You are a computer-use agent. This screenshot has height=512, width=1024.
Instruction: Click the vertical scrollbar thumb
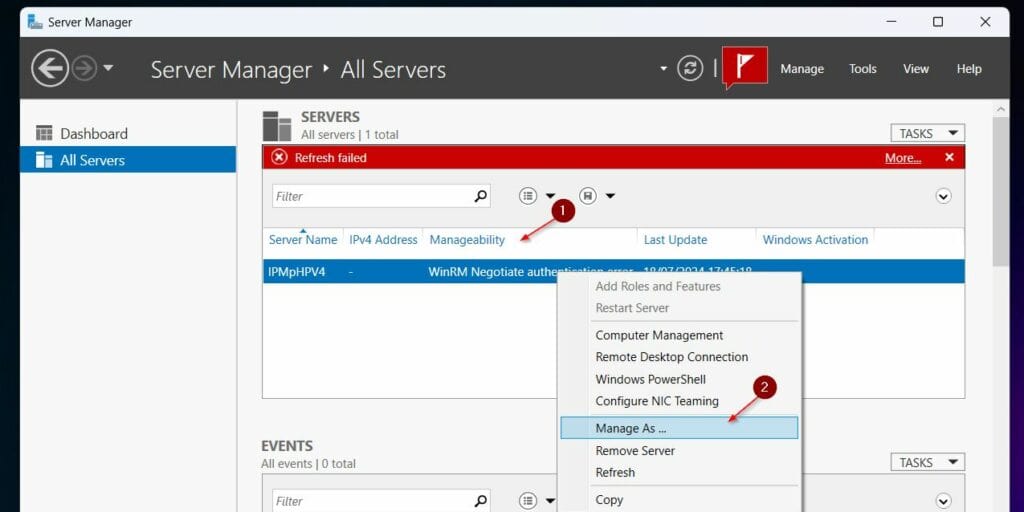[x=1000, y=191]
